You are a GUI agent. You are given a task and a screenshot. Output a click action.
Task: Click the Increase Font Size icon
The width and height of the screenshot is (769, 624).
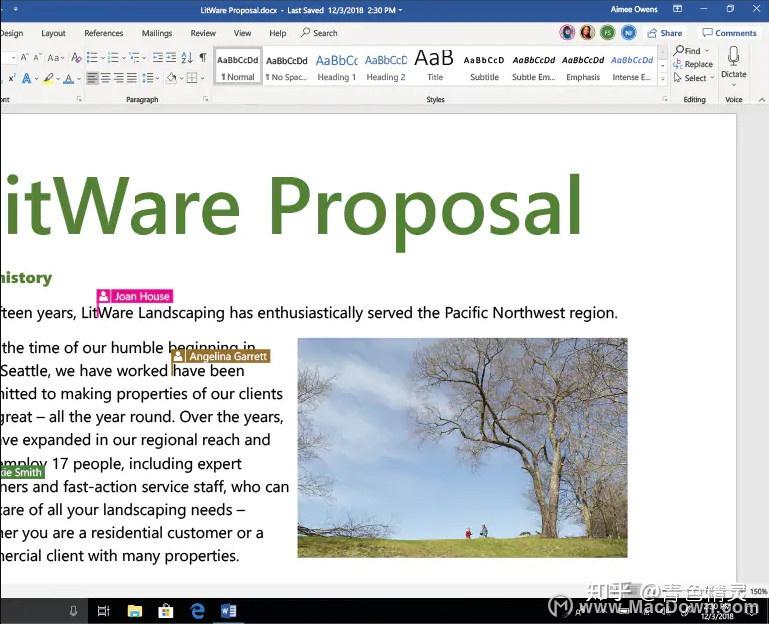click(x=24, y=58)
